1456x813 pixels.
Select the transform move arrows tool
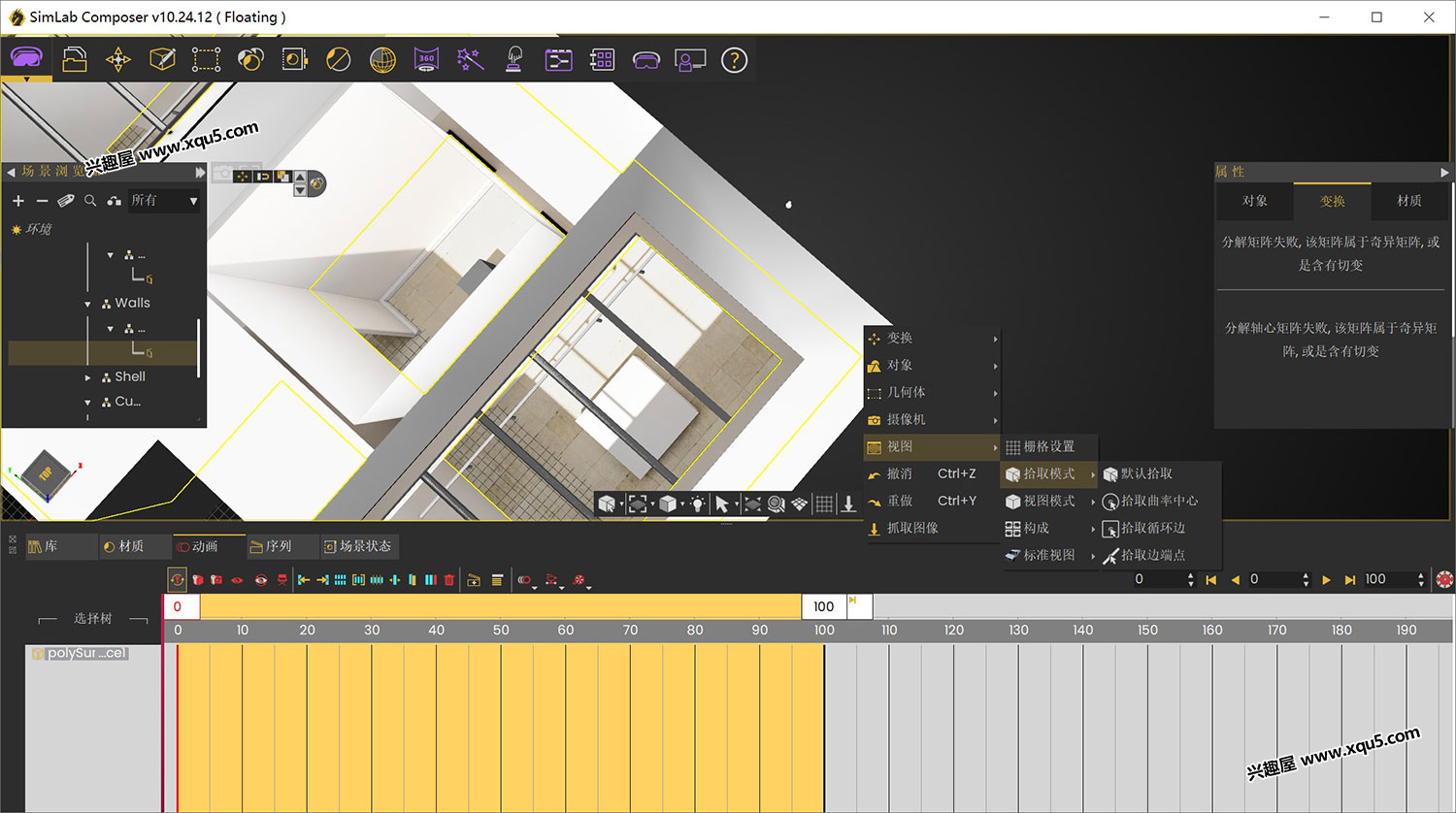118,60
